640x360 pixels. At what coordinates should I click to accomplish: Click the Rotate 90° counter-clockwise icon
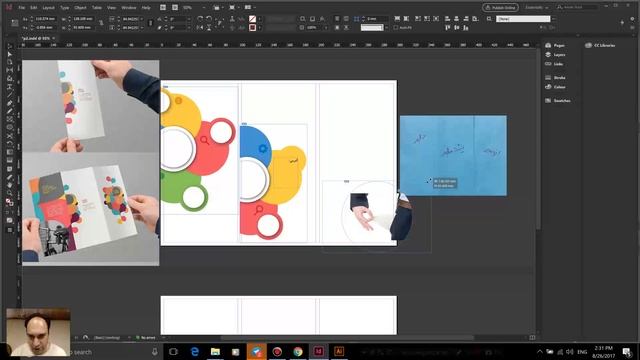click(x=209, y=19)
